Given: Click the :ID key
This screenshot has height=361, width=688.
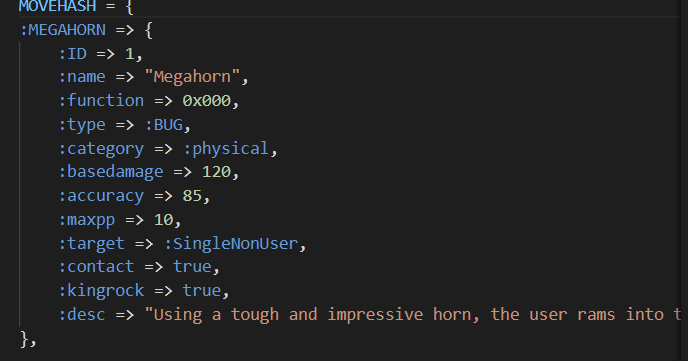Looking at the screenshot, I should [72, 54].
